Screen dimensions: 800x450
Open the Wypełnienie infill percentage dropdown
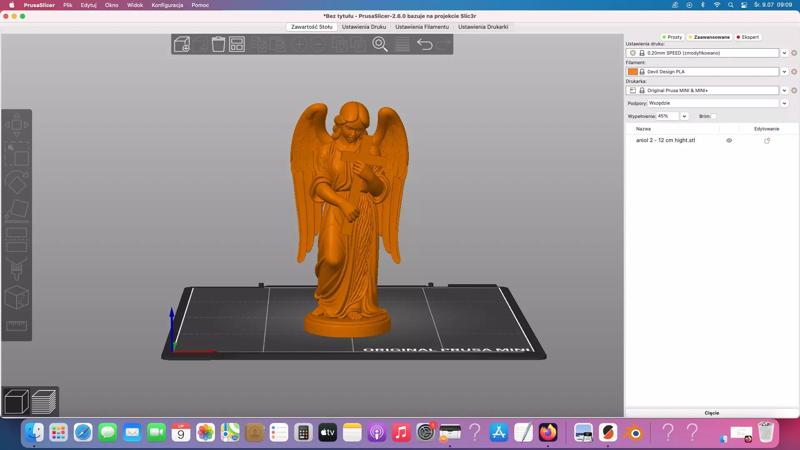684,116
